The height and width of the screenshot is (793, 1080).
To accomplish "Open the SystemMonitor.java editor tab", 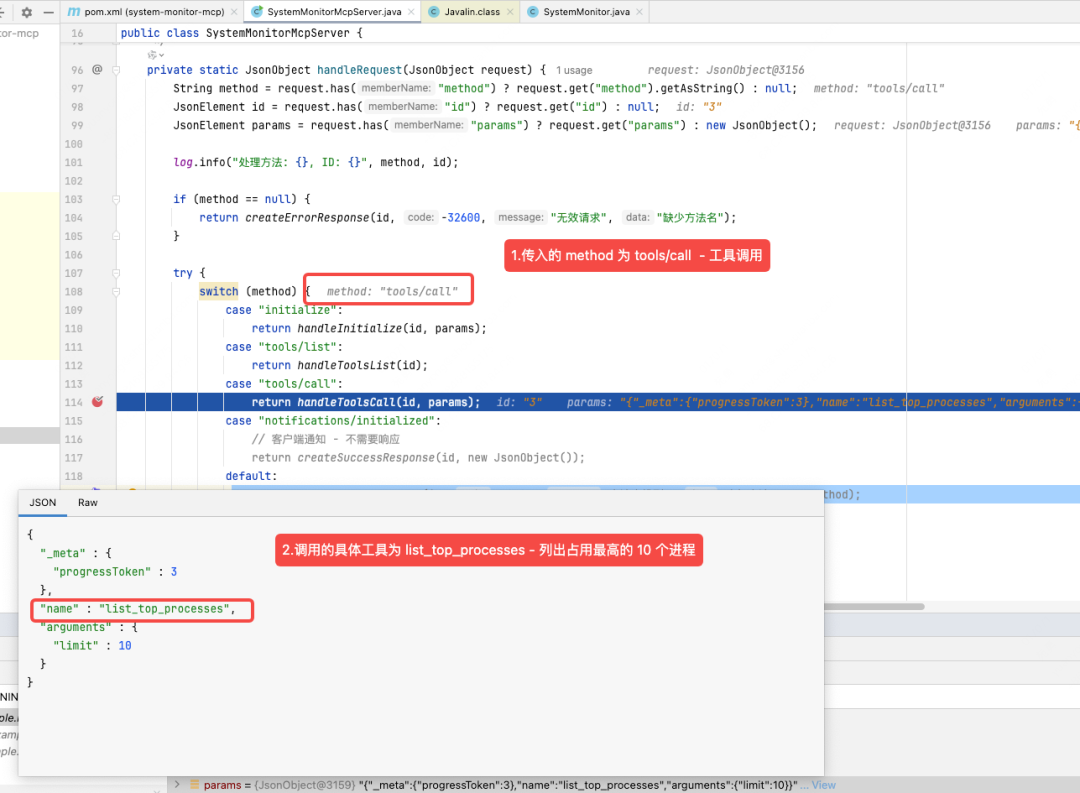I will pyautogui.click(x=585, y=12).
